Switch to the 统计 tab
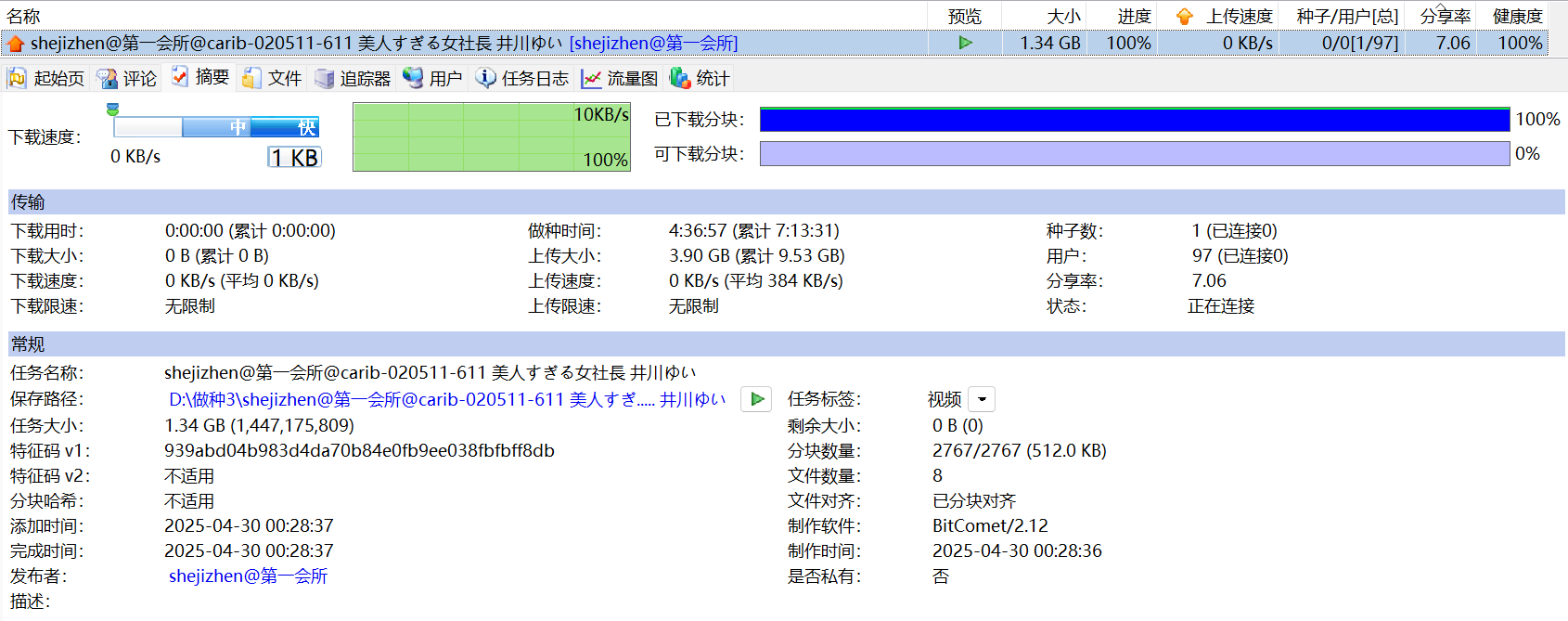 (x=700, y=79)
